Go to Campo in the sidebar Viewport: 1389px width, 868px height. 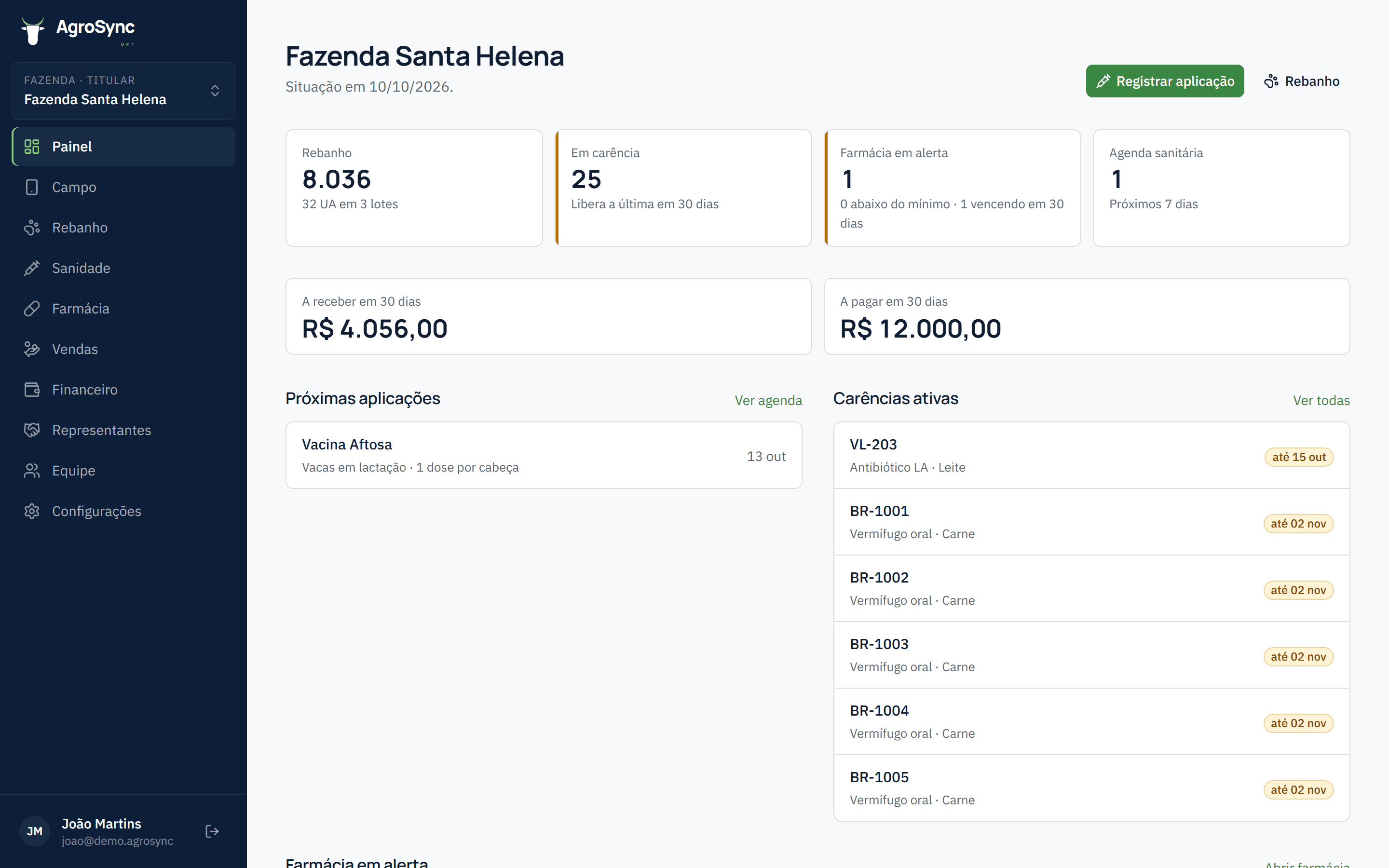(x=123, y=187)
